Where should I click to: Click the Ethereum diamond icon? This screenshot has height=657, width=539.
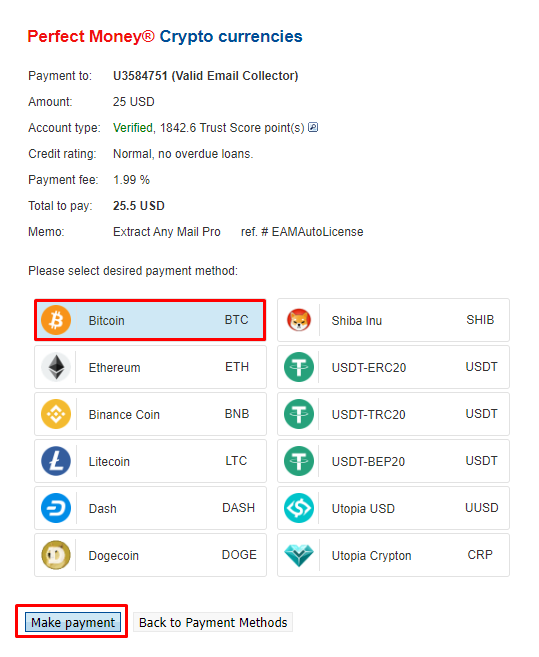point(56,367)
